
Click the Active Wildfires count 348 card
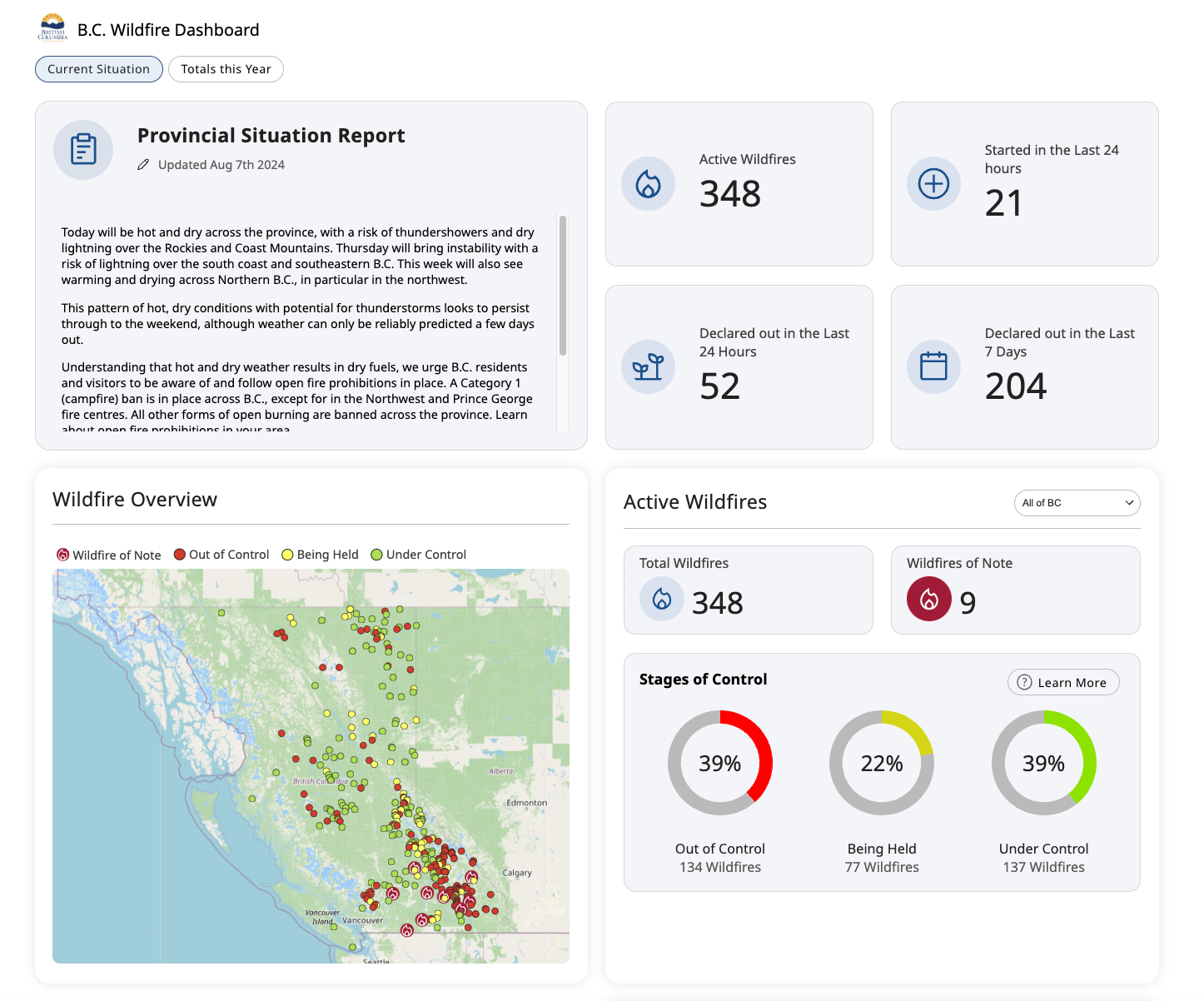point(739,184)
